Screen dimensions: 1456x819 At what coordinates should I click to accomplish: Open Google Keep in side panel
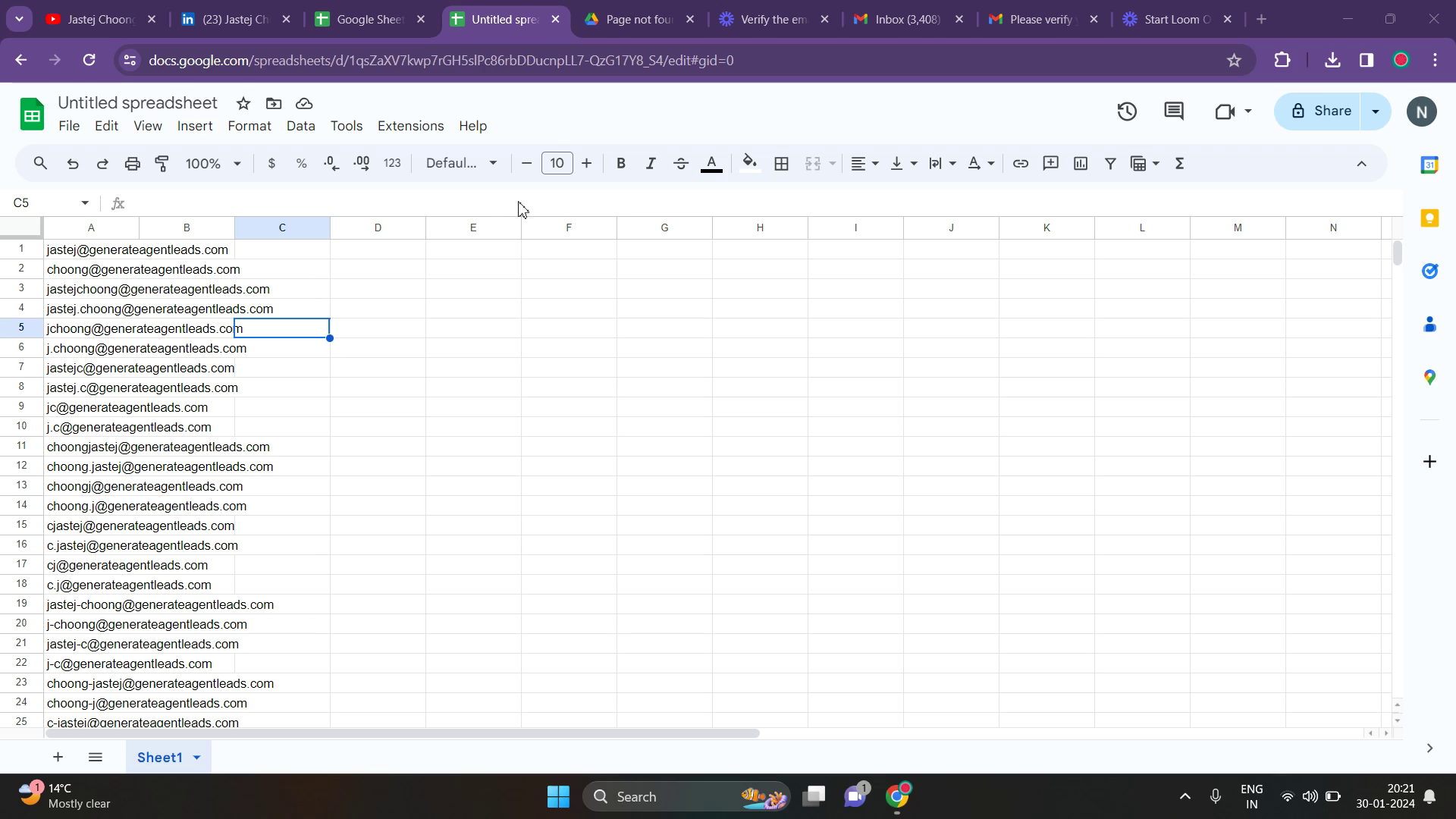click(1429, 218)
